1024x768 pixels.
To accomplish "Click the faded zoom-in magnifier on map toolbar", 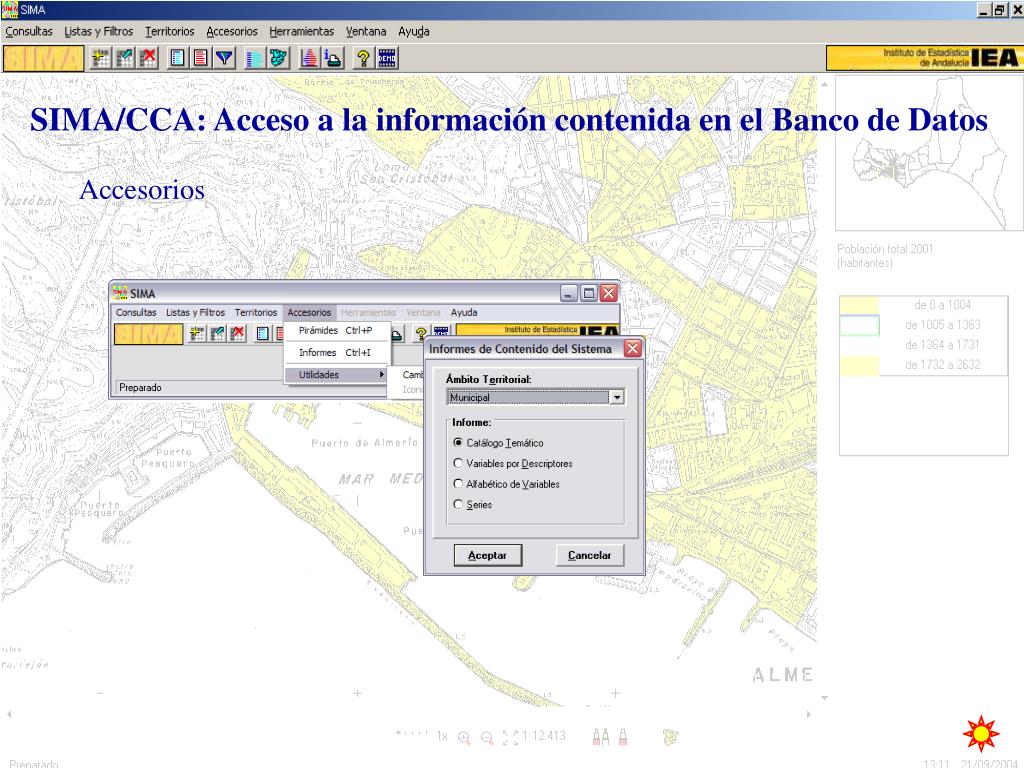I will point(464,737).
